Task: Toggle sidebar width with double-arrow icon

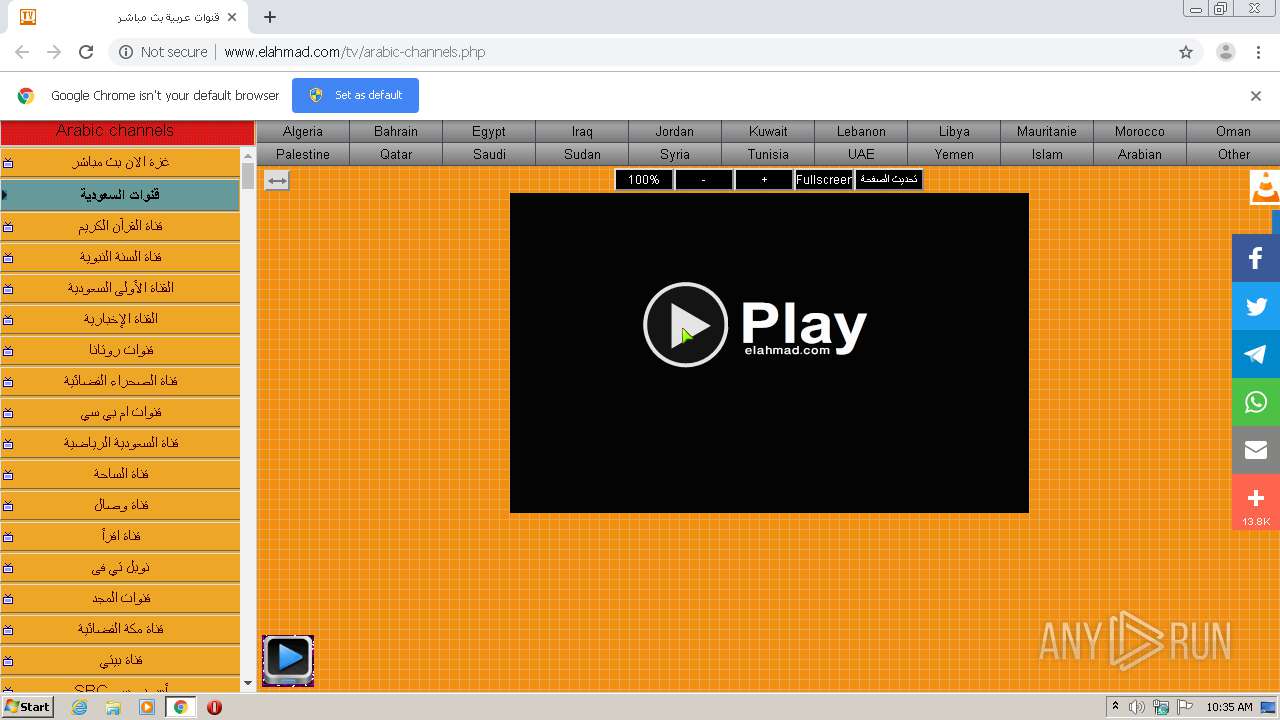Action: coord(277,180)
